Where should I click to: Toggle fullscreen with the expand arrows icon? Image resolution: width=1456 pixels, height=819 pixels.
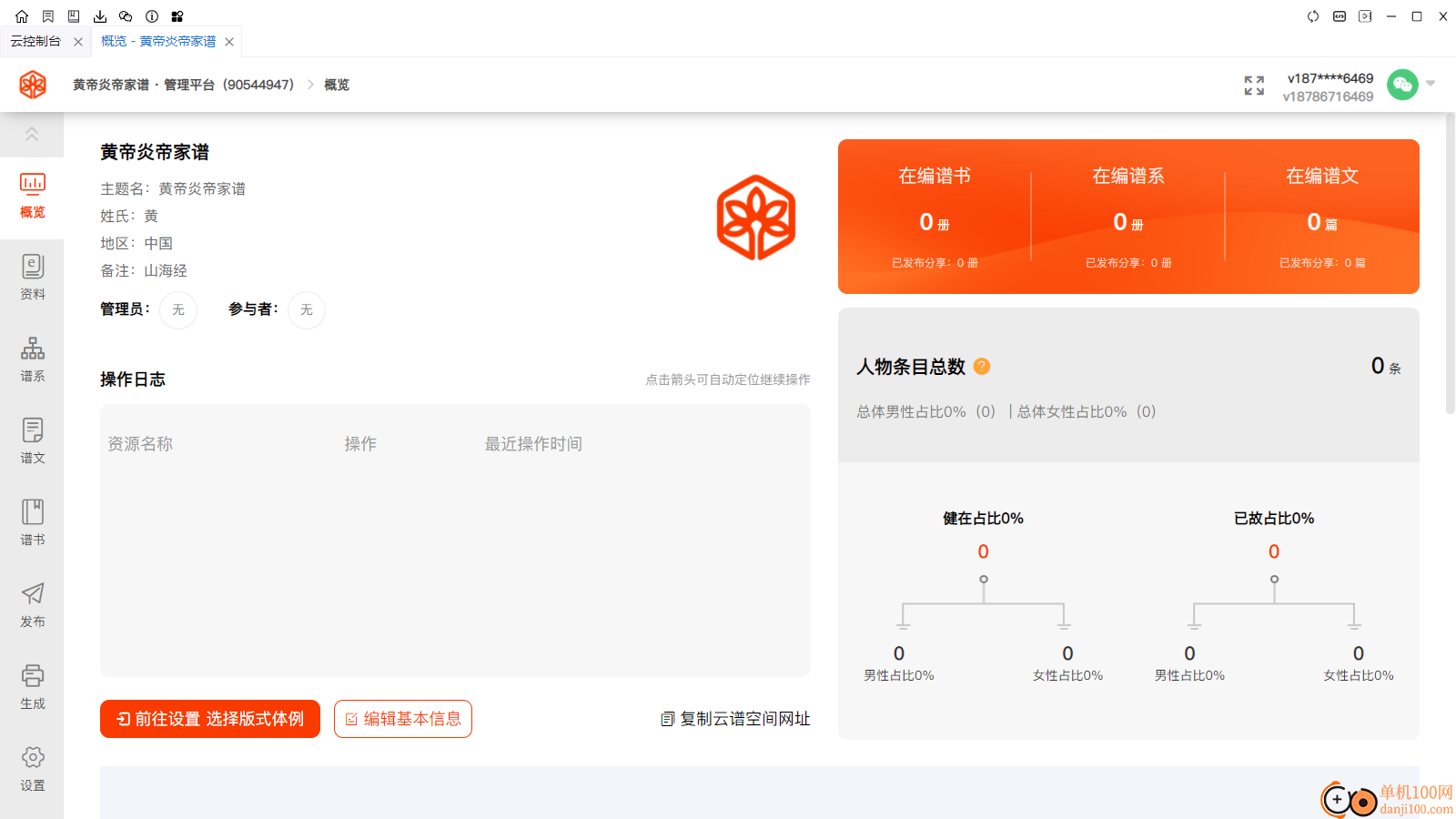(1254, 86)
